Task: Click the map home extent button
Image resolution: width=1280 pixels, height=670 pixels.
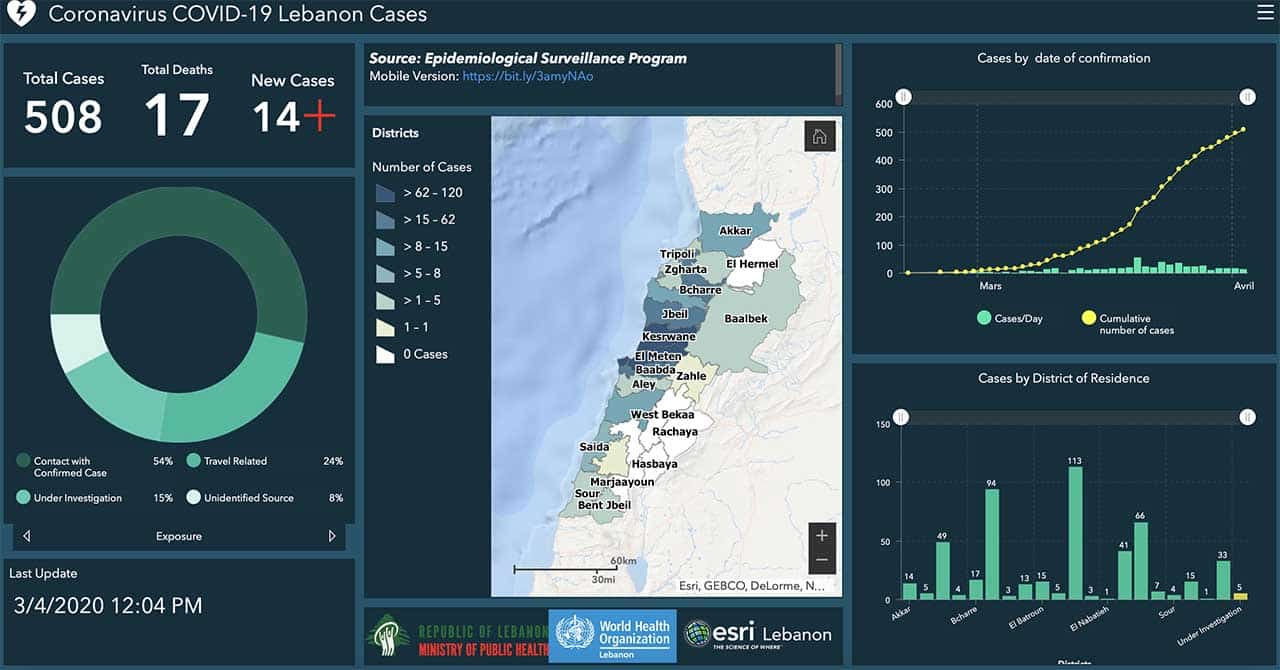Action: pos(819,137)
